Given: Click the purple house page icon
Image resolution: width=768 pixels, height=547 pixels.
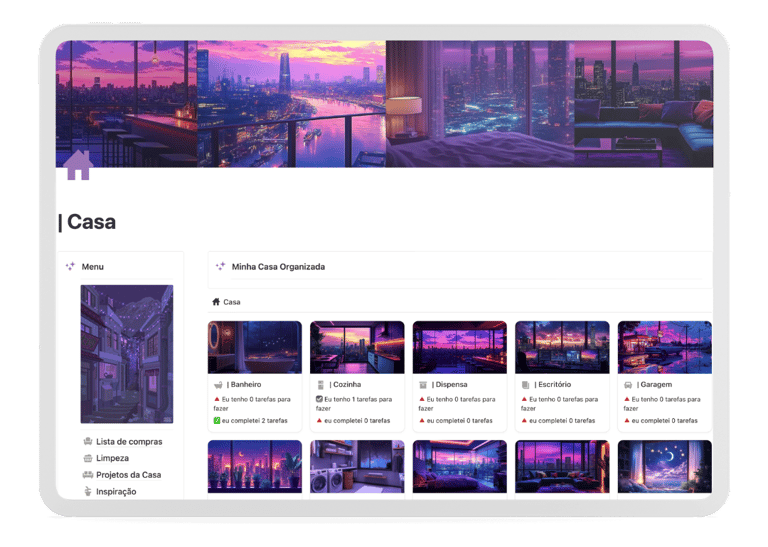Looking at the screenshot, I should [78, 165].
